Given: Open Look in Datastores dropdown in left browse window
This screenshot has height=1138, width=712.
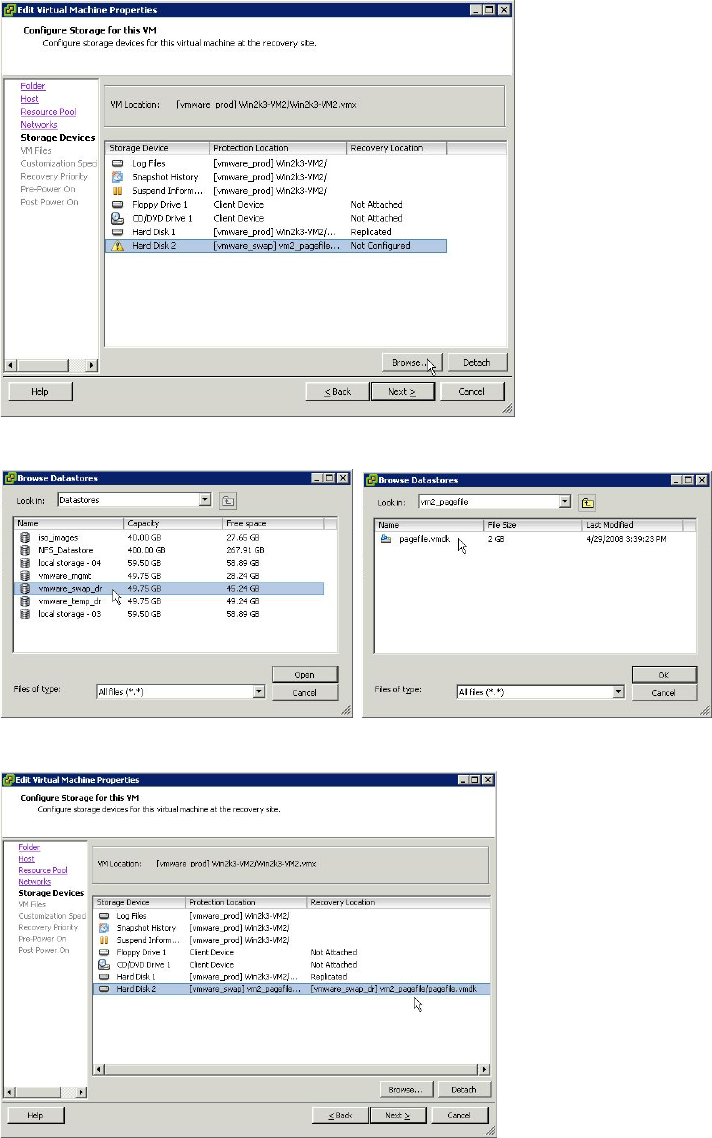Looking at the screenshot, I should (x=205, y=499).
